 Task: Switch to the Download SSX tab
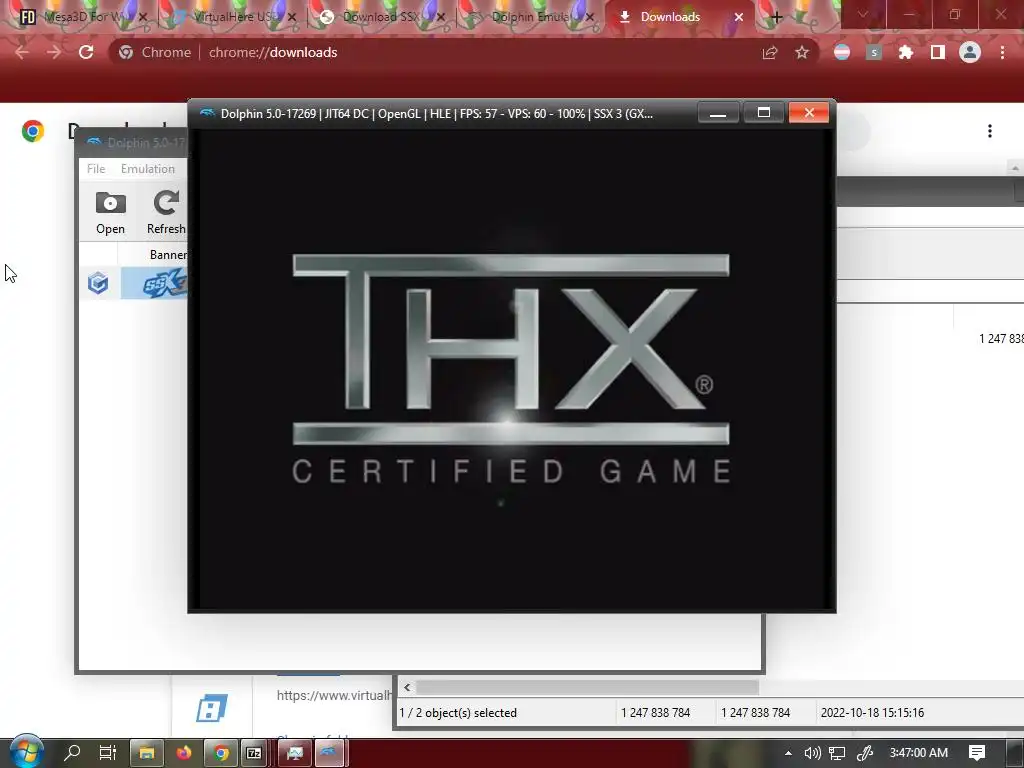[382, 17]
